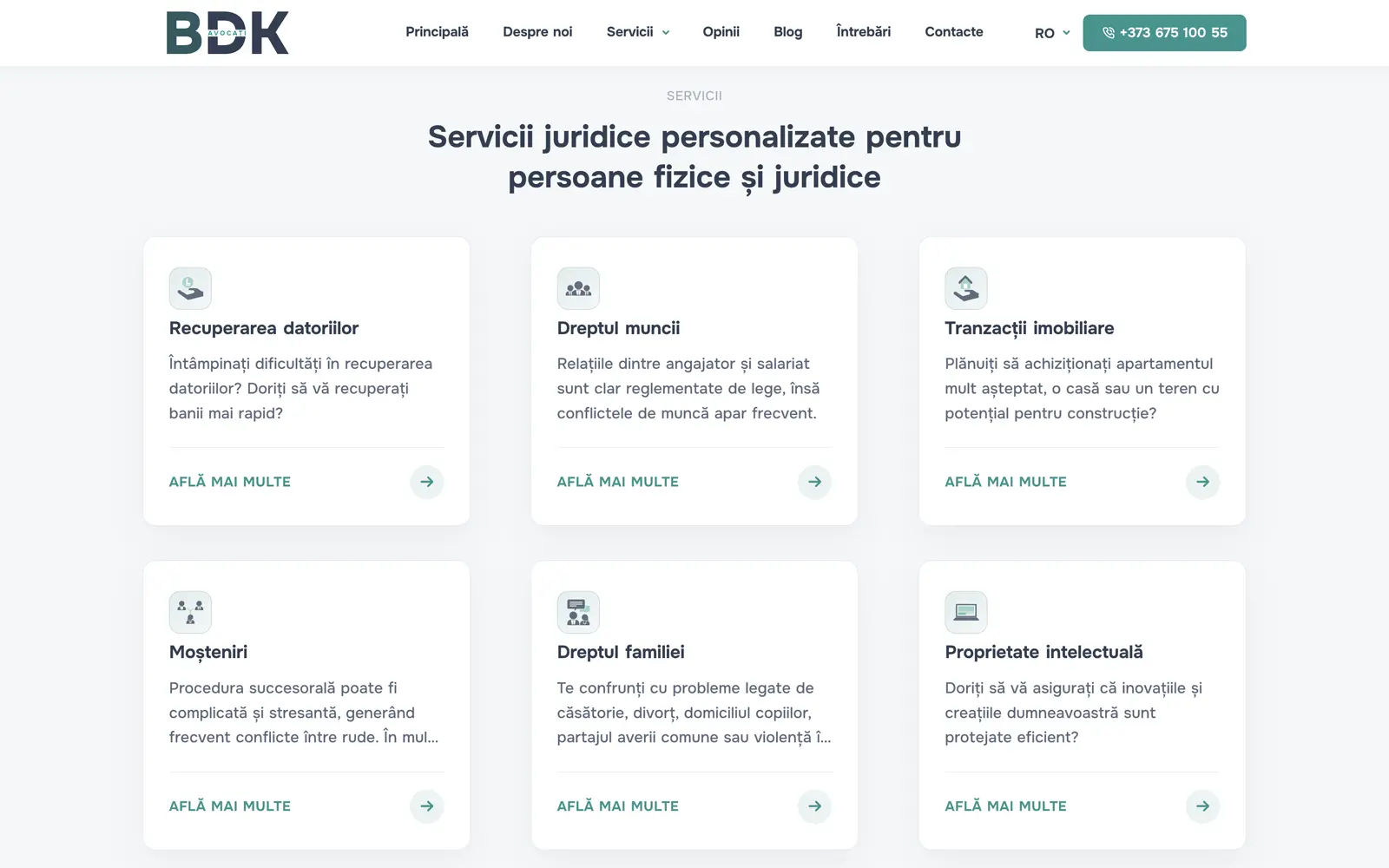The height and width of the screenshot is (868, 1389).
Task: Click Află mai multe under Tranzacții imobiliare
Action: click(1006, 482)
